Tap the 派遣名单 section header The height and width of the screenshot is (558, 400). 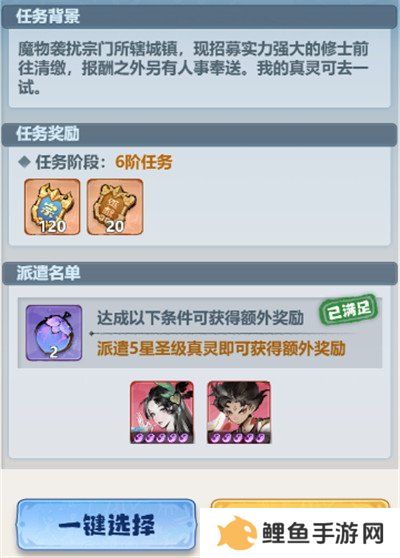point(48,273)
